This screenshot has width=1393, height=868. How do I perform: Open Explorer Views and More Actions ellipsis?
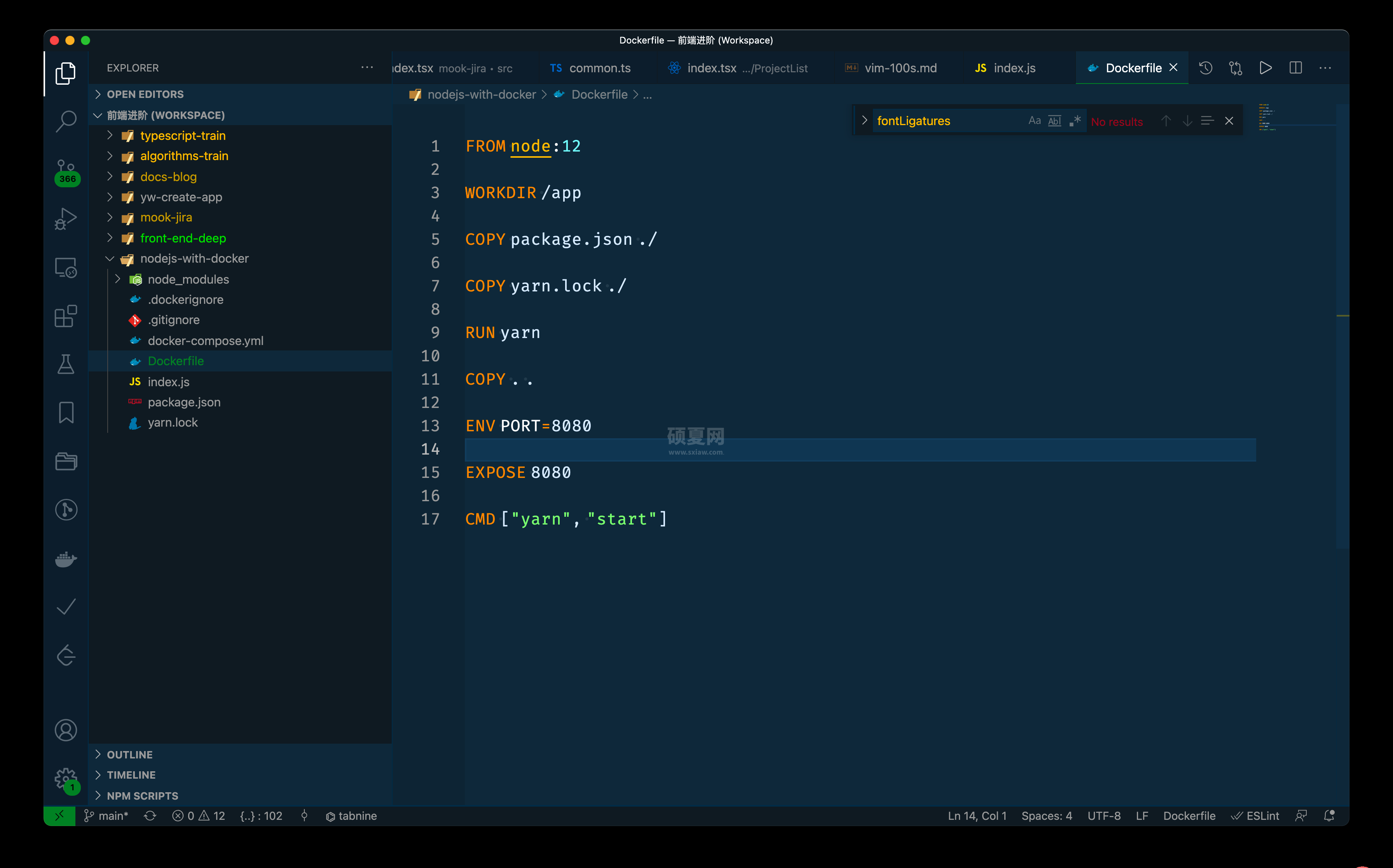[x=367, y=67]
